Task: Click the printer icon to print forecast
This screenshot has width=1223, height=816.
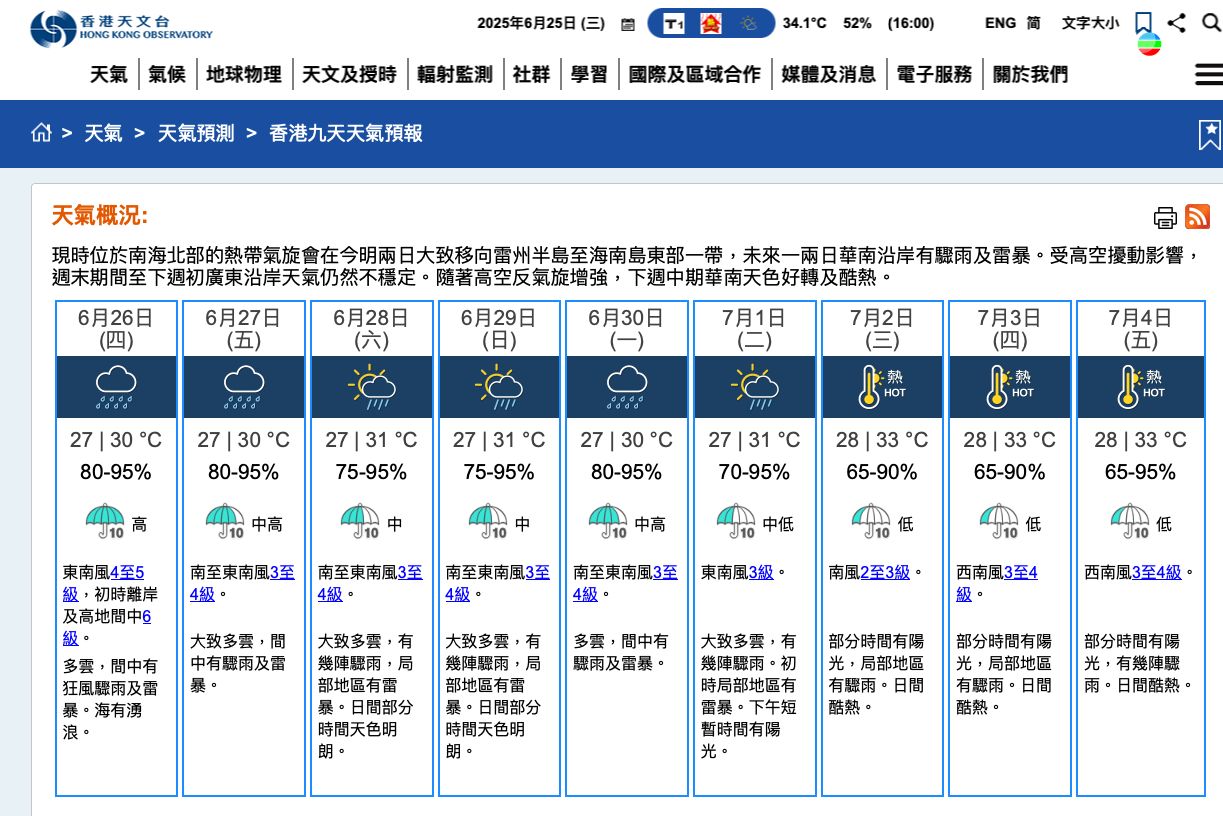Action: click(x=1165, y=217)
